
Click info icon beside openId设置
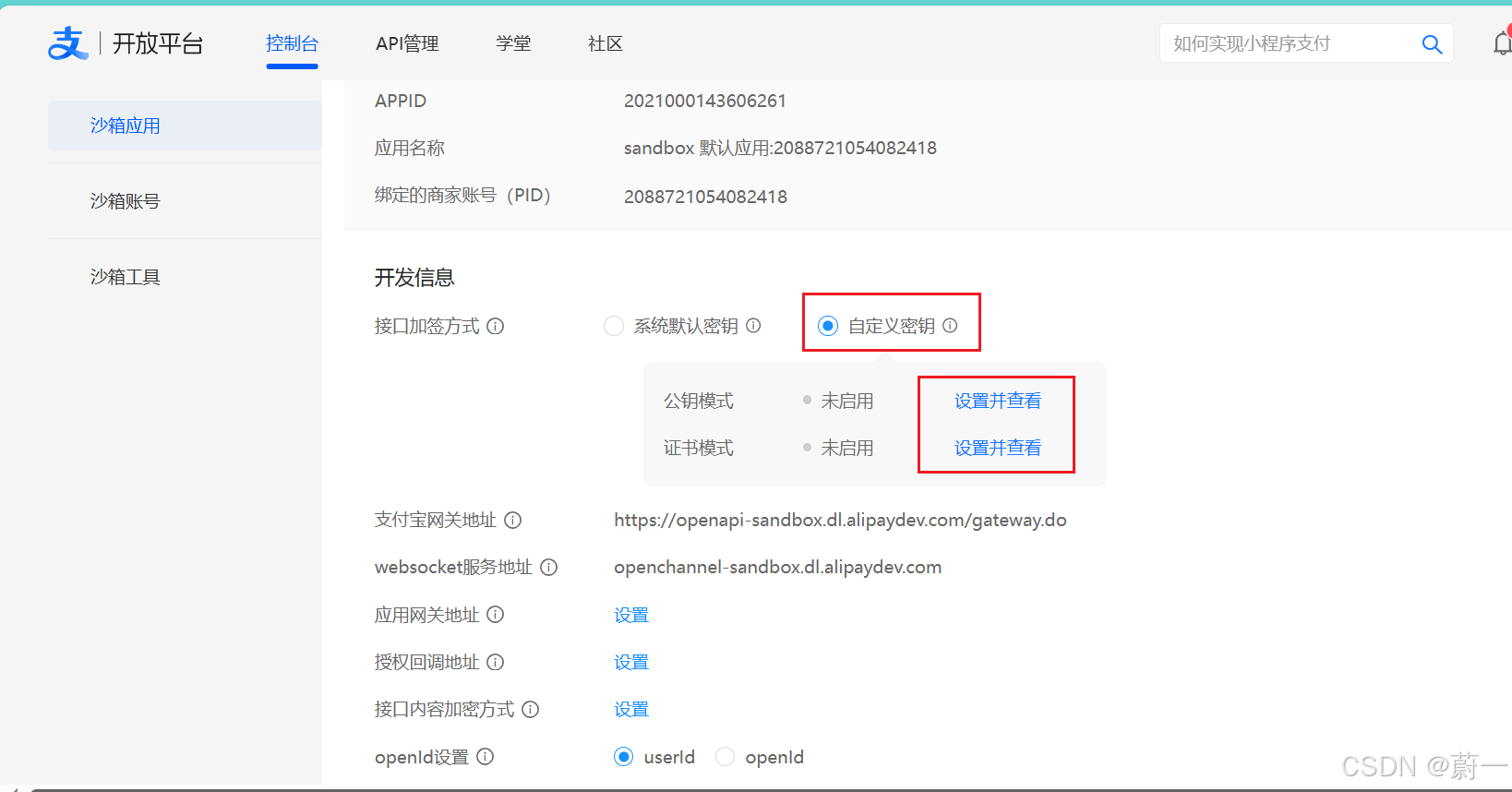click(486, 757)
